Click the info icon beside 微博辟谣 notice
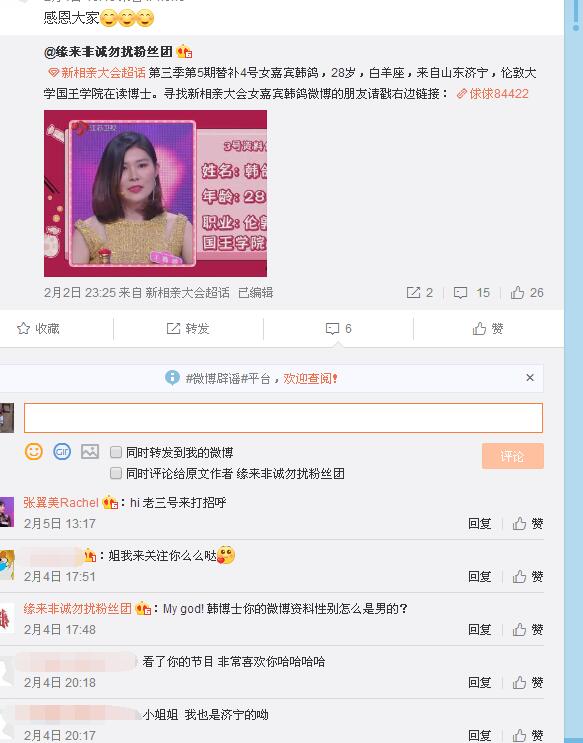Screen dimensions: 583x743 (x=172, y=378)
